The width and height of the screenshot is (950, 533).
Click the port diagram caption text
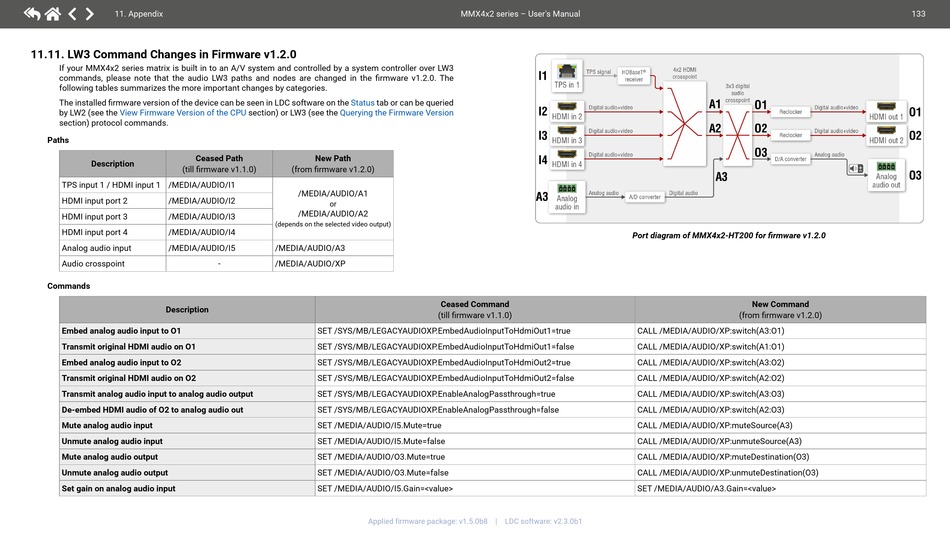729,235
